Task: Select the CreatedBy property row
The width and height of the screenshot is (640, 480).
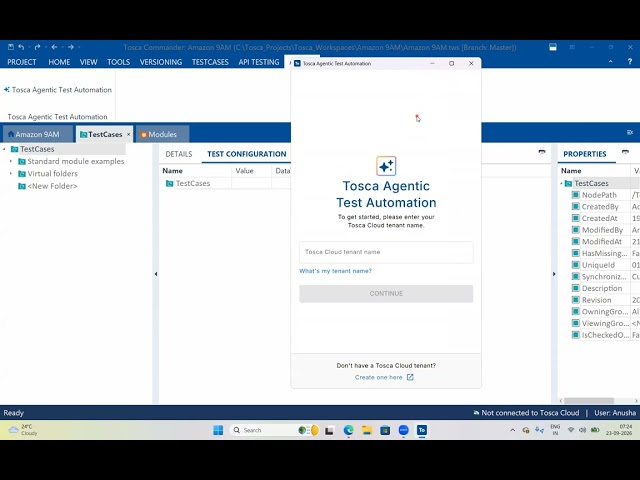Action: [x=600, y=207]
